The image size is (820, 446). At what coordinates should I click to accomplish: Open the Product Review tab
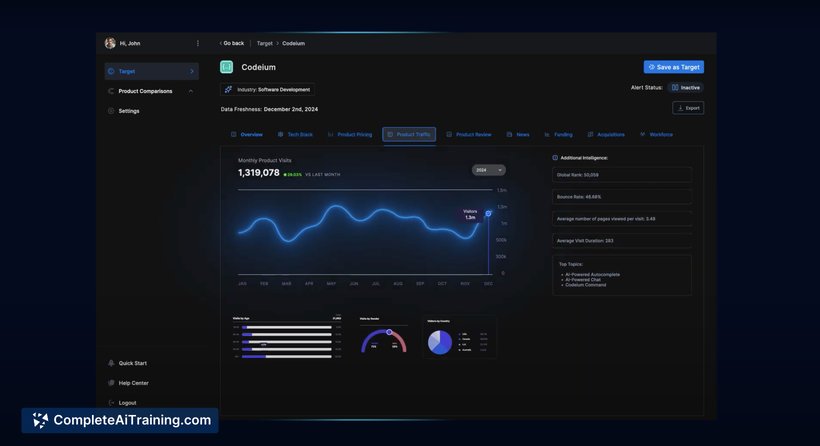(x=469, y=134)
